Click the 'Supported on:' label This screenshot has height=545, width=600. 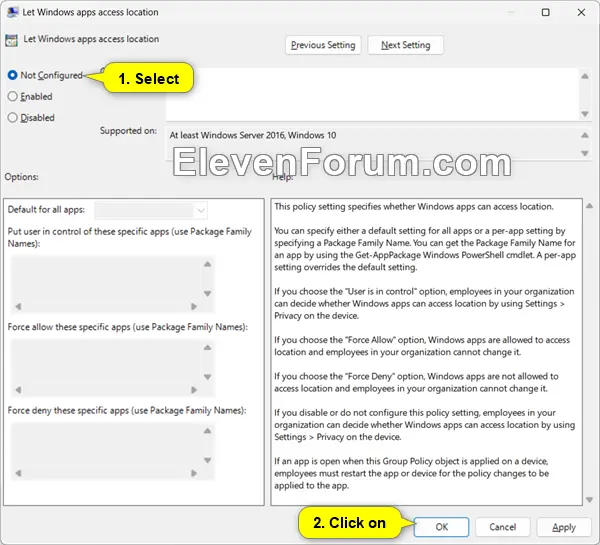128,131
